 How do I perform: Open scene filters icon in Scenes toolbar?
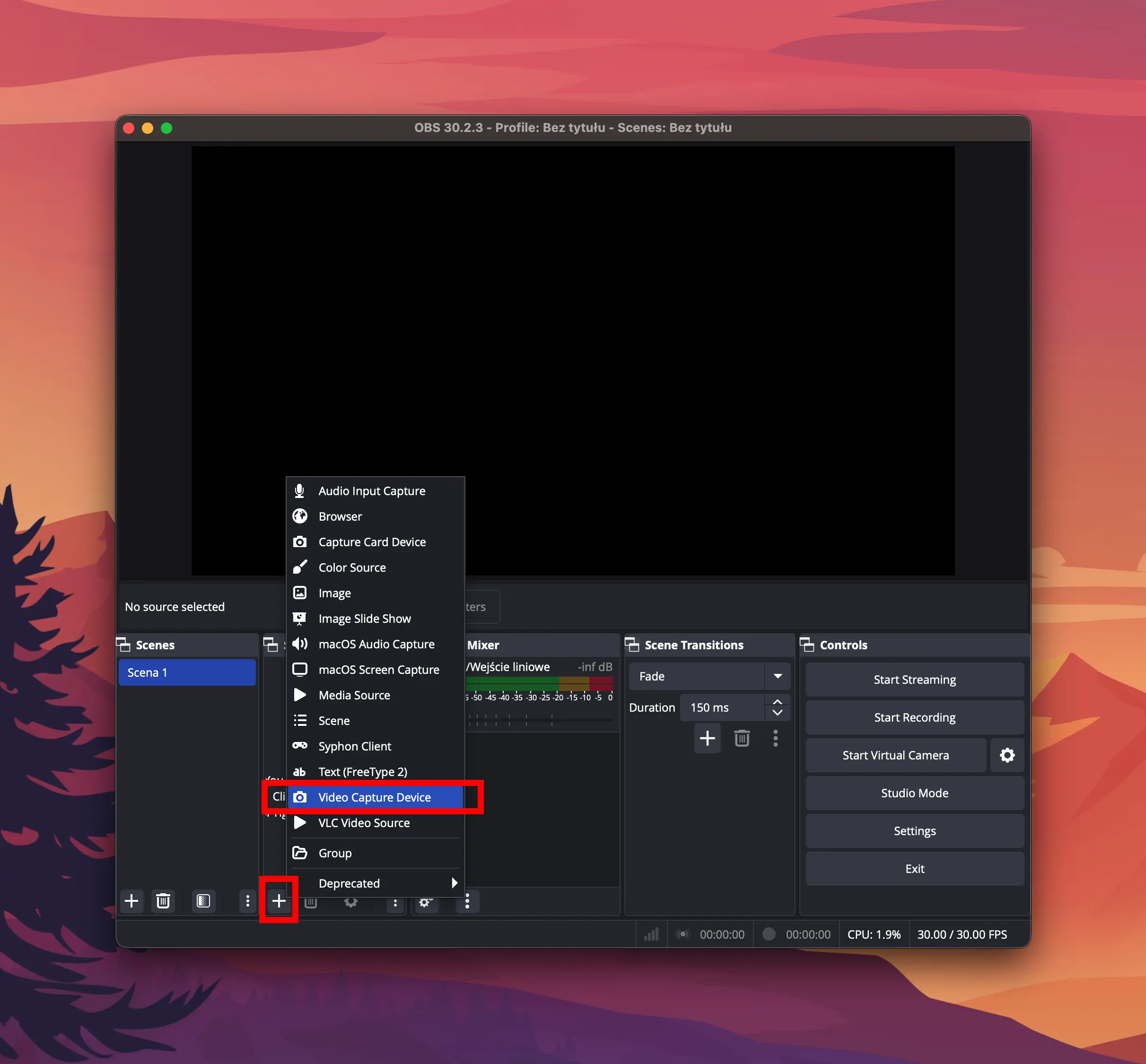coord(203,901)
